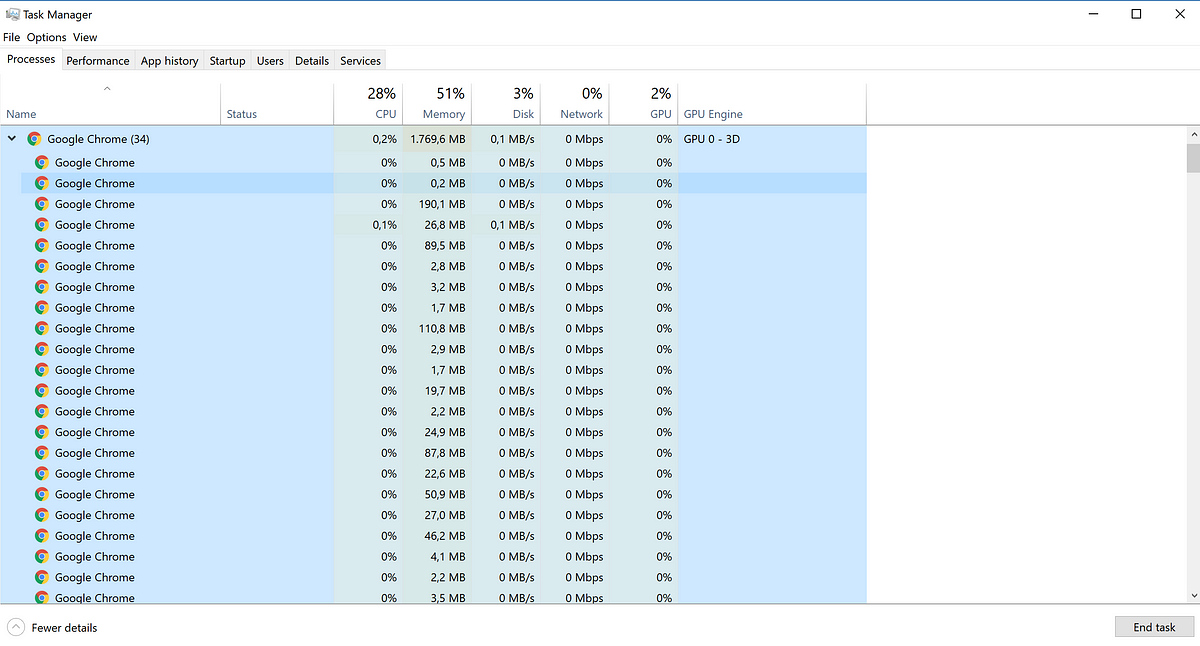Click the 46,2 MB memory value

point(445,536)
